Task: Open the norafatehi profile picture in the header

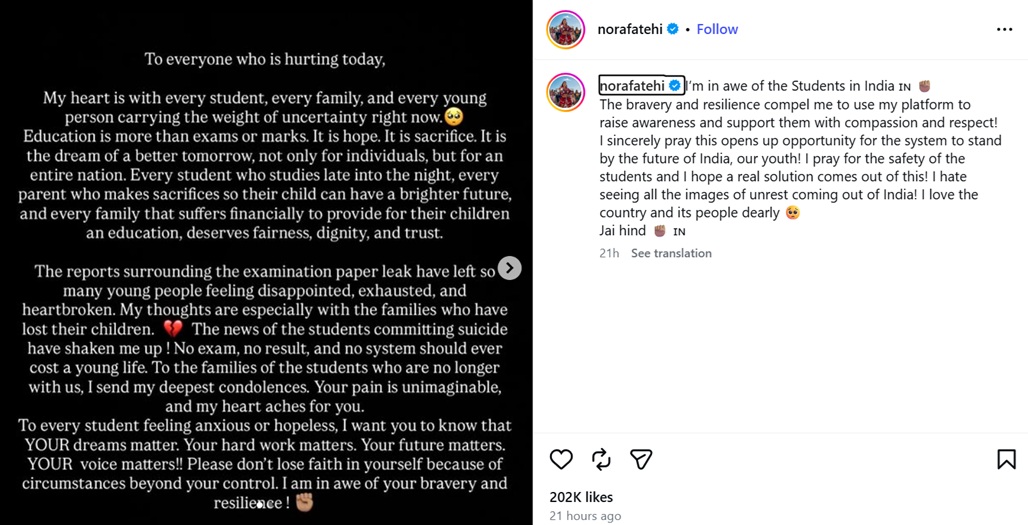Action: [566, 29]
